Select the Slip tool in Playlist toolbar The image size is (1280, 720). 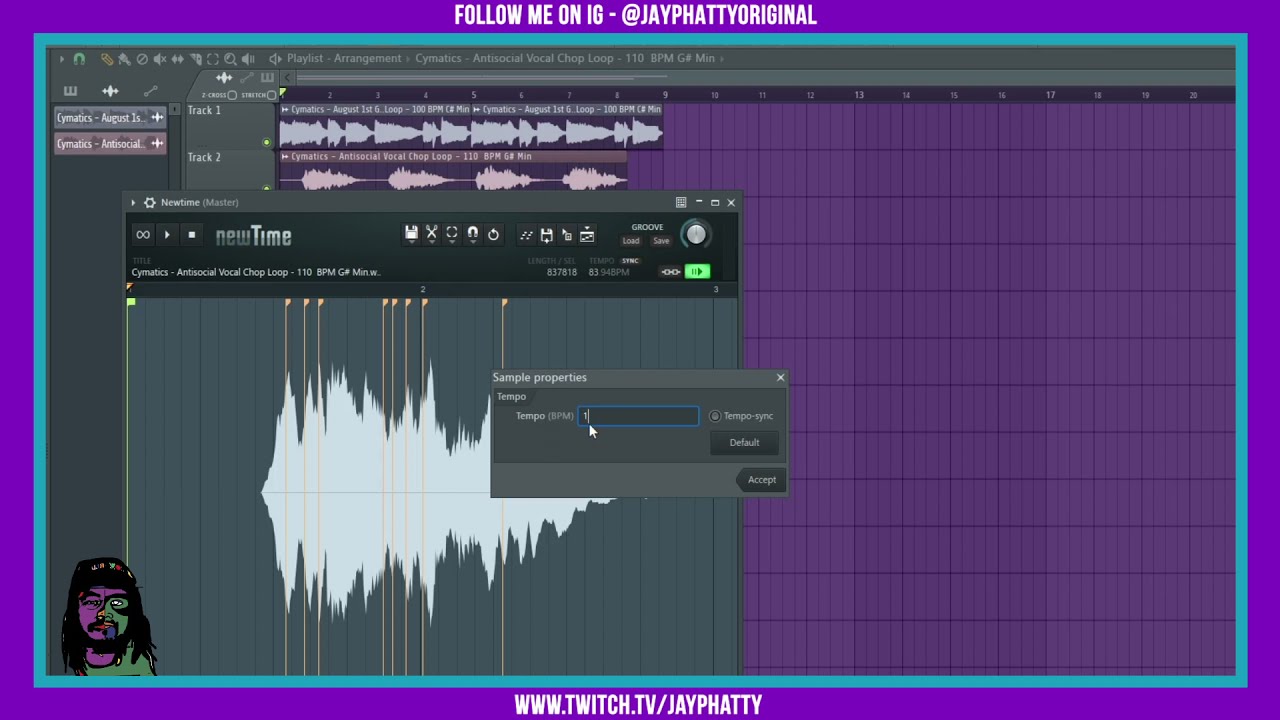tap(178, 59)
